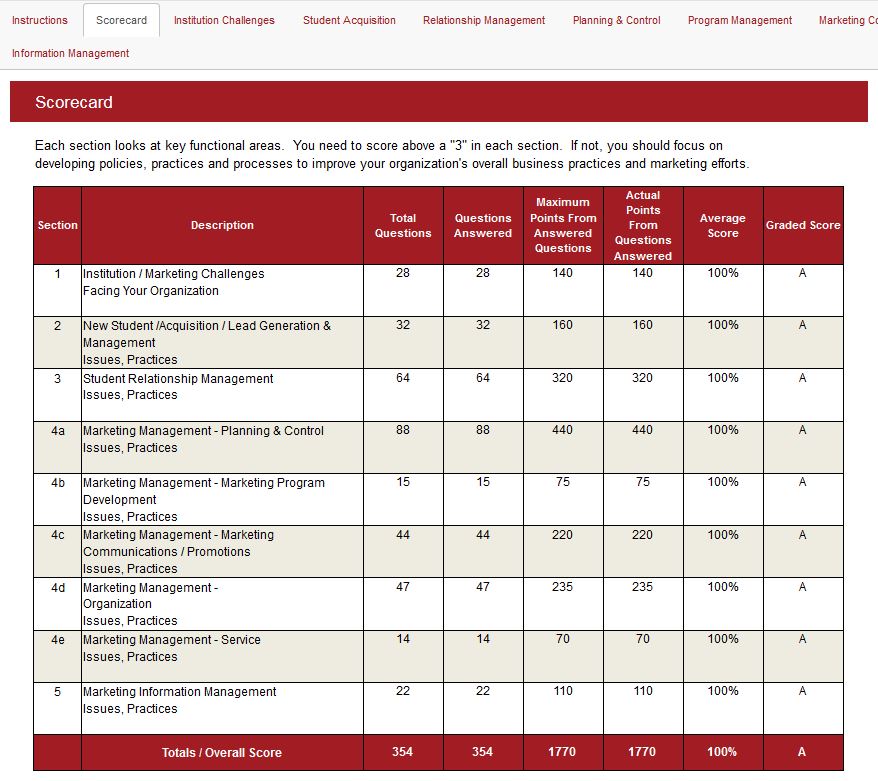This screenshot has height=781, width=878.
Task: Click the Maximum Points From Answered Questions header
Action: click(x=563, y=225)
